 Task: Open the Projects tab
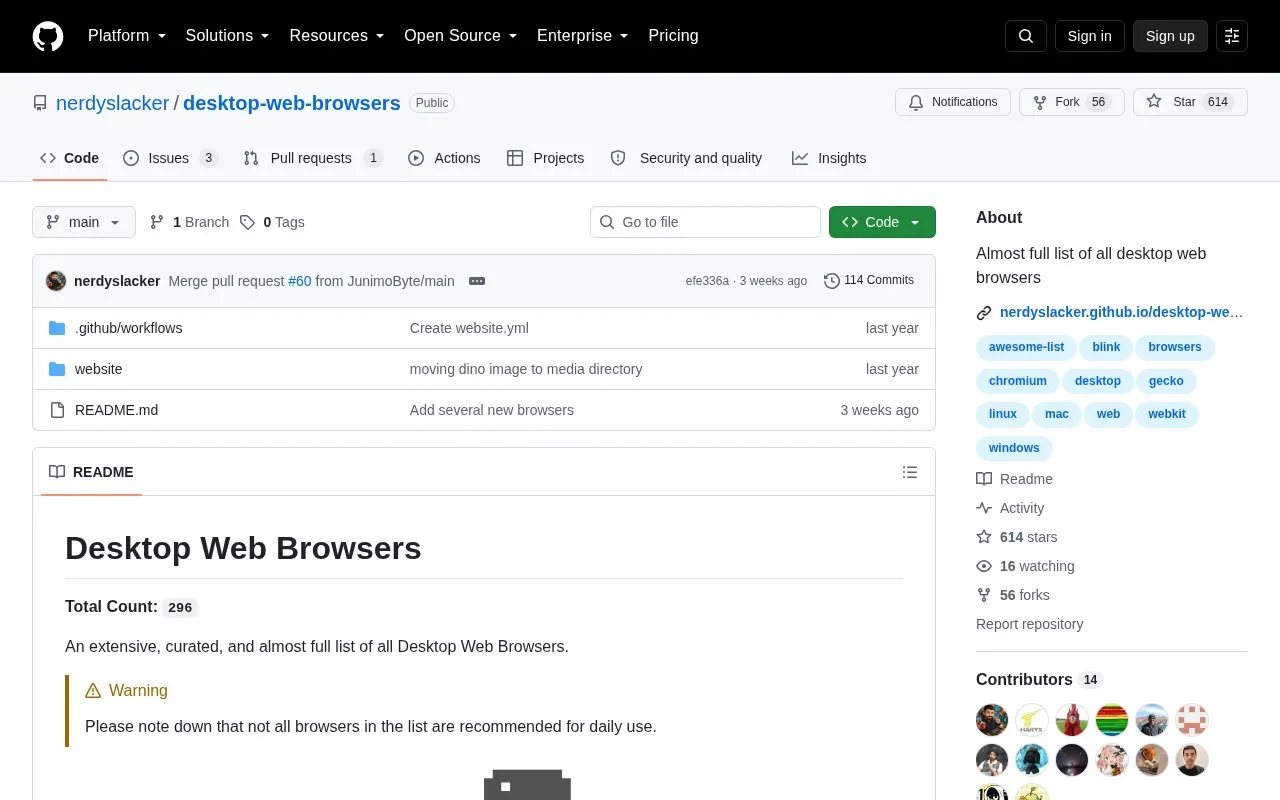point(545,158)
